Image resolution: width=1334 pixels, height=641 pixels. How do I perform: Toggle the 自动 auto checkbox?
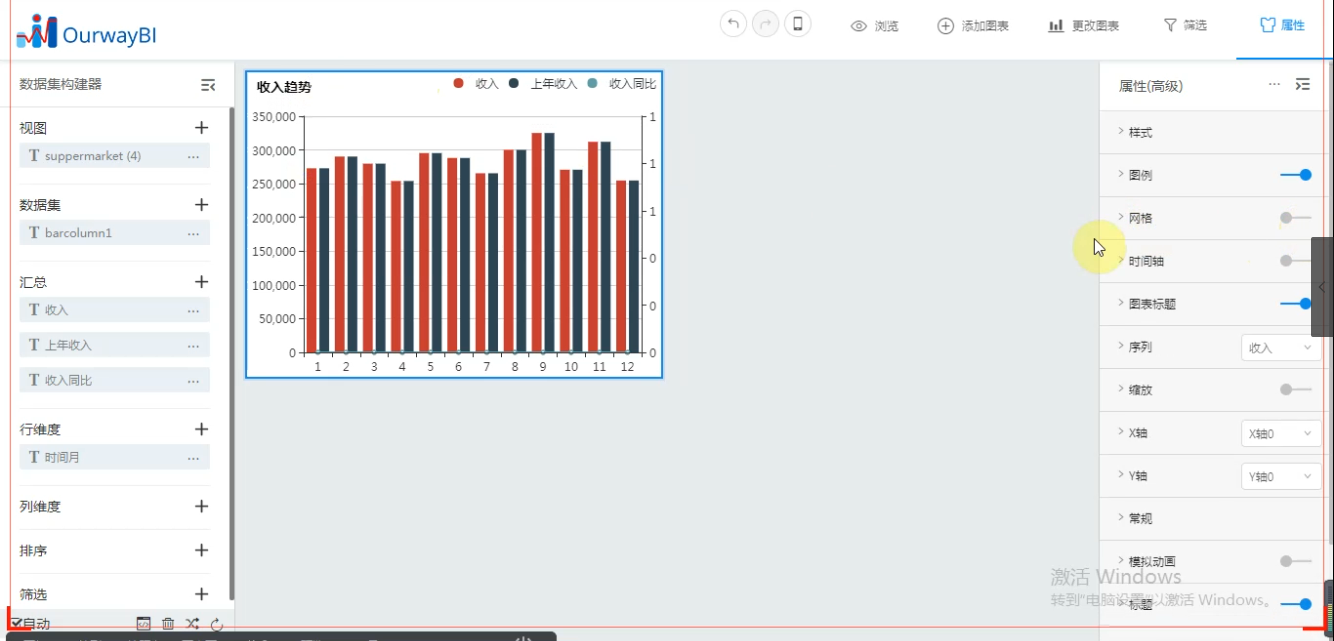[17, 623]
